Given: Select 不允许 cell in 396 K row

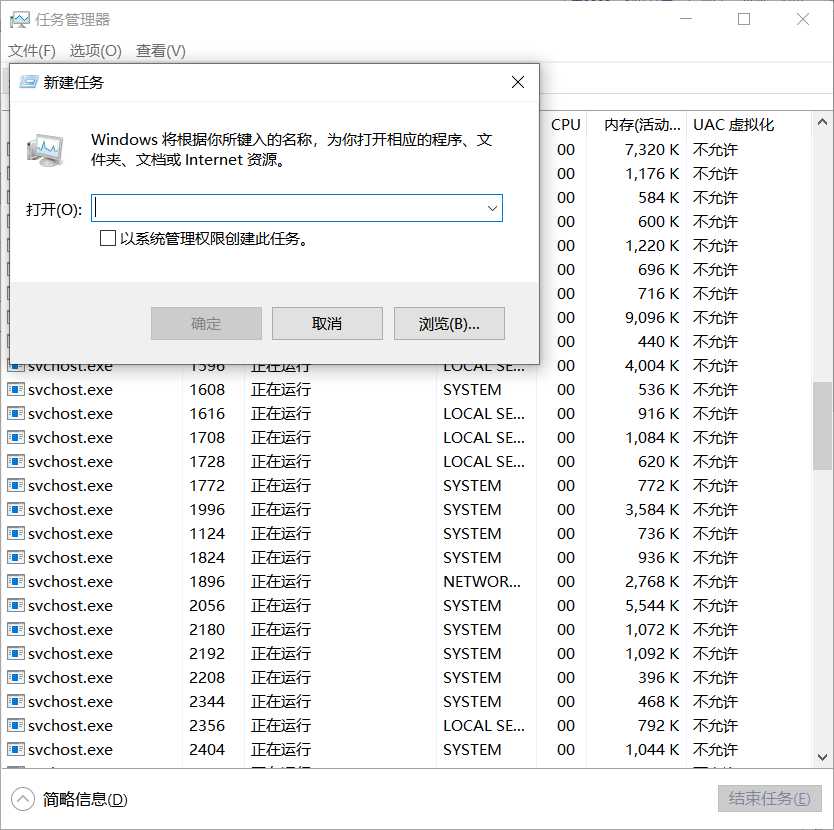Looking at the screenshot, I should point(715,677).
